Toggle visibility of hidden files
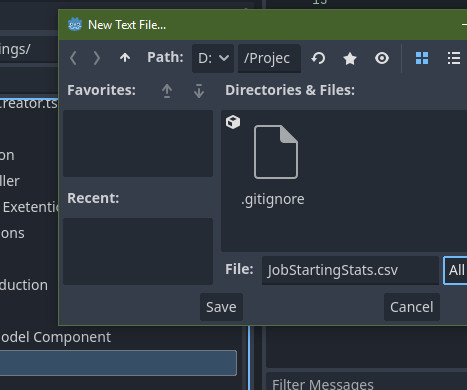467x390 pixels. (x=382, y=58)
